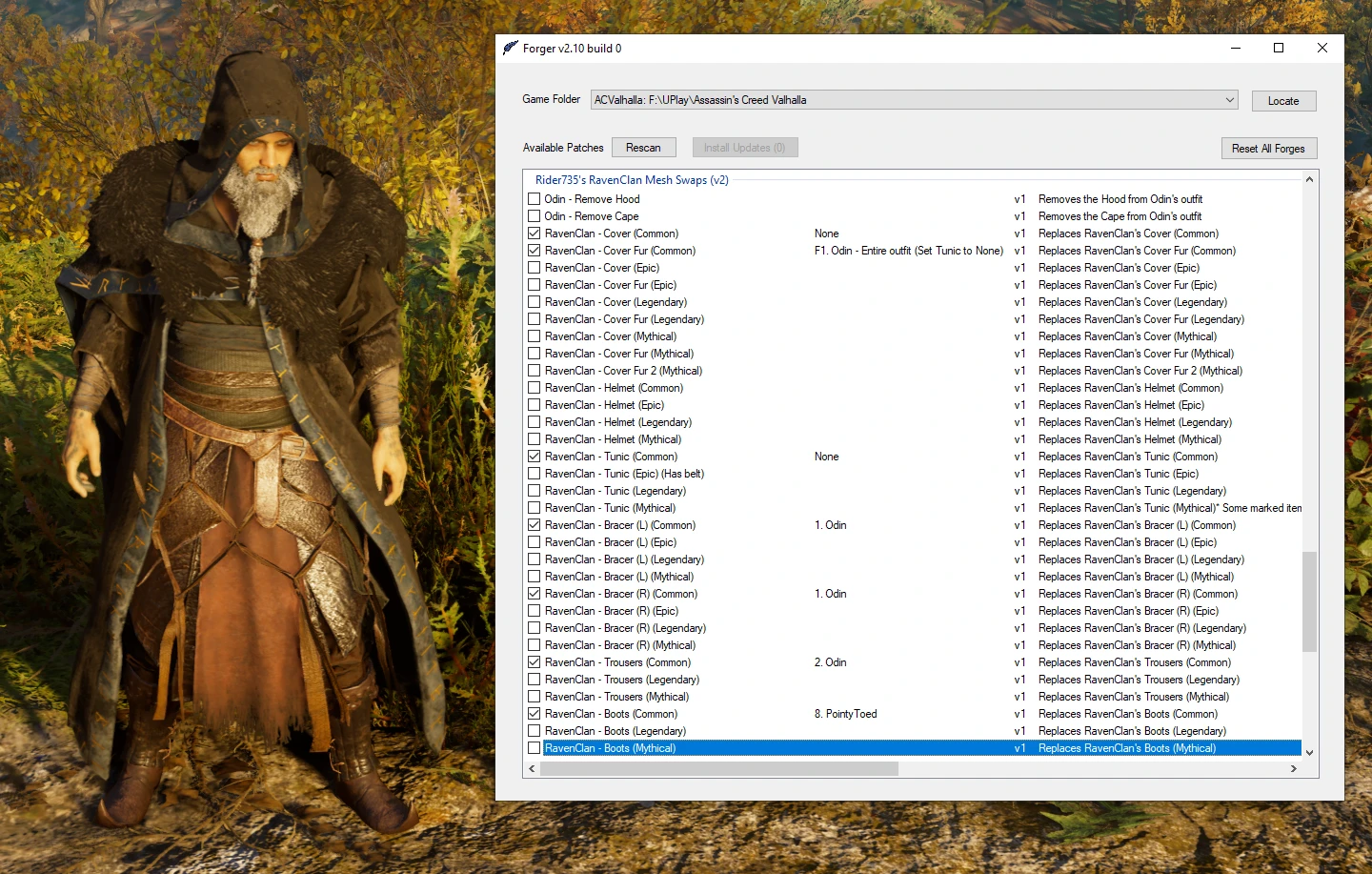Close the Forger window
The image size is (1372, 874).
pyautogui.click(x=1322, y=49)
